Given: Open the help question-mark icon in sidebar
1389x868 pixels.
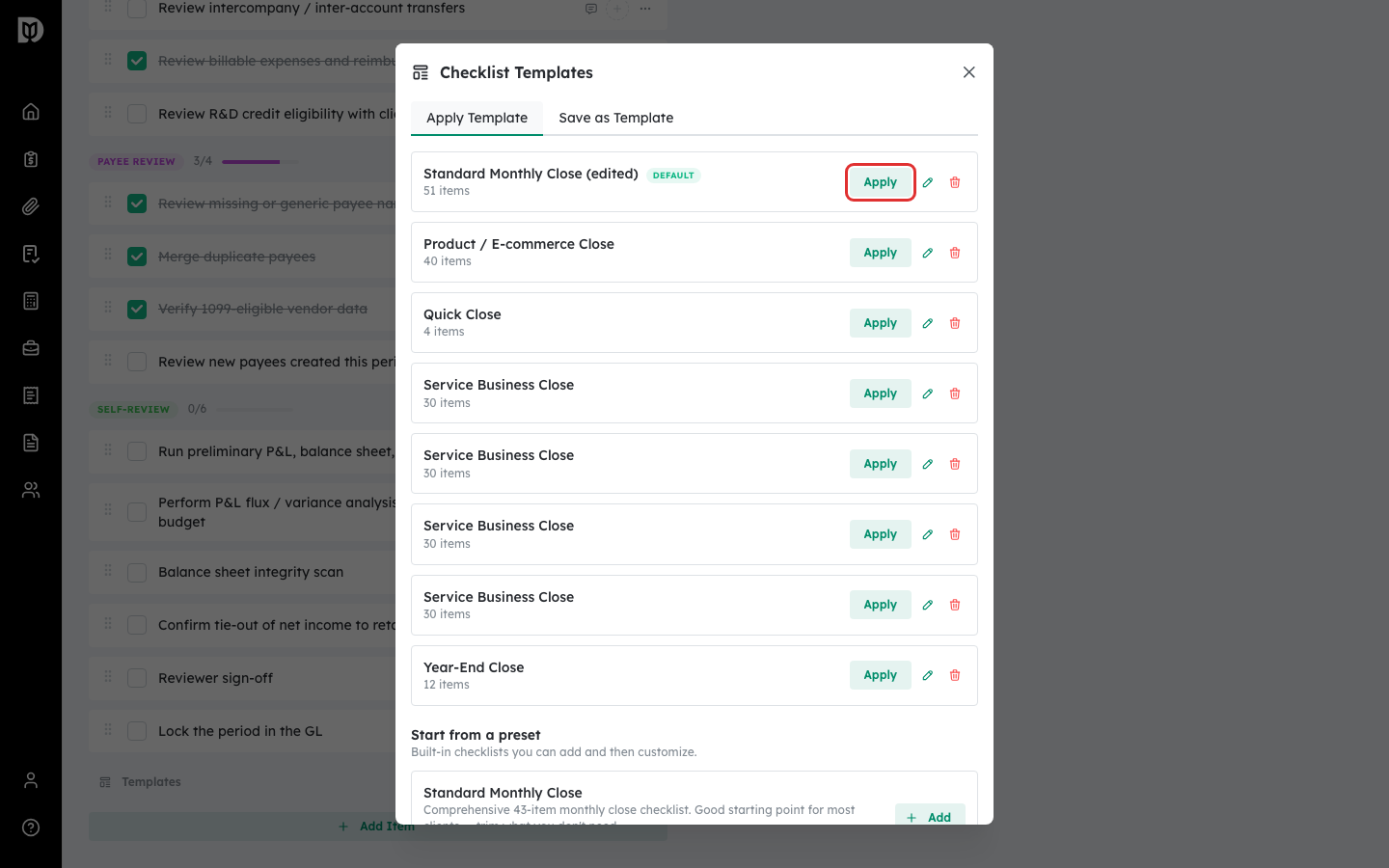Looking at the screenshot, I should coord(31,827).
